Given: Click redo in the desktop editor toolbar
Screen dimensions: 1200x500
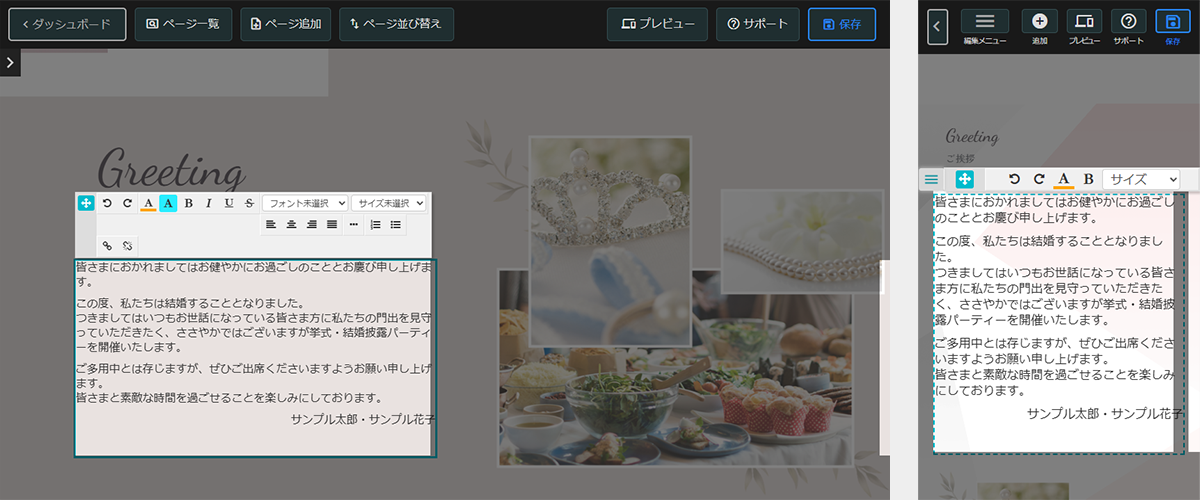Looking at the screenshot, I should (127, 203).
